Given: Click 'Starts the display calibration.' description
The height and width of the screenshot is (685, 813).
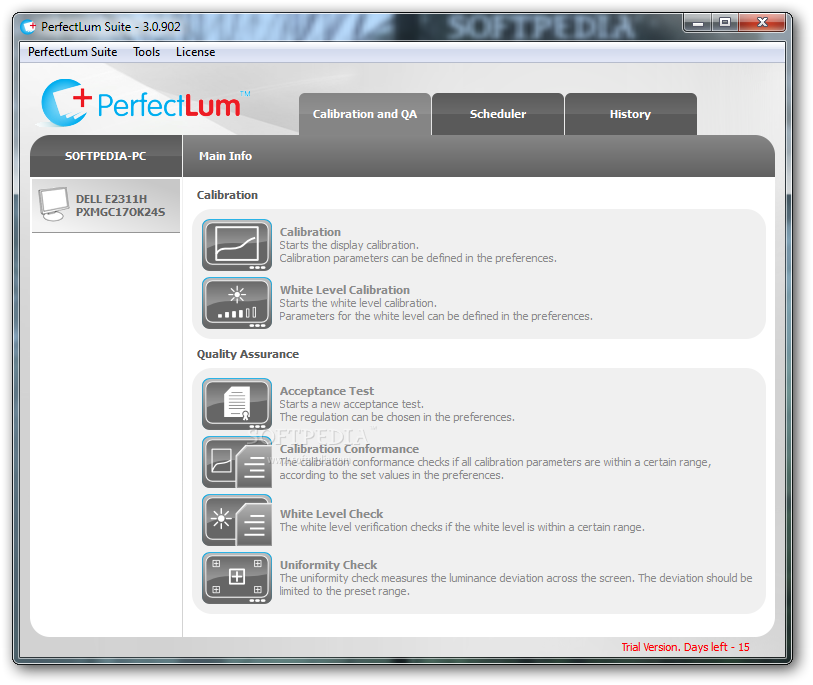Looking at the screenshot, I should point(349,245).
